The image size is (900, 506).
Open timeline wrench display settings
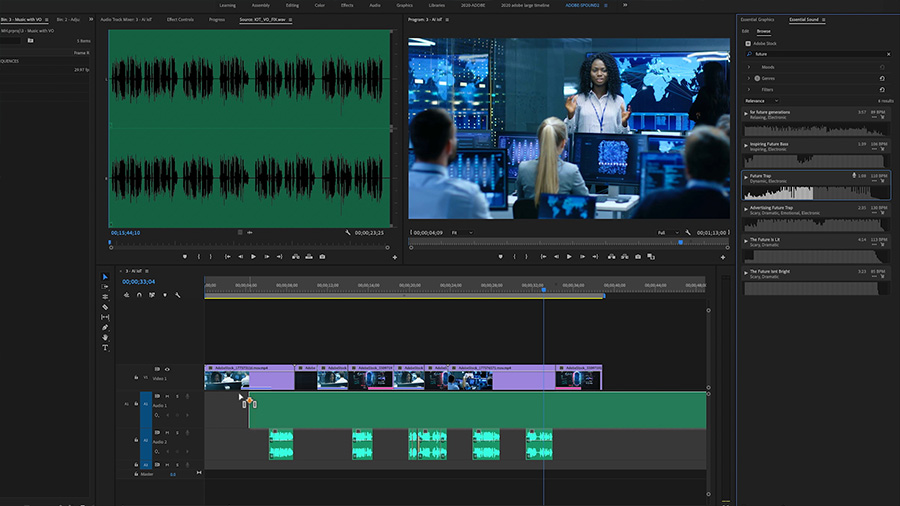[177, 295]
